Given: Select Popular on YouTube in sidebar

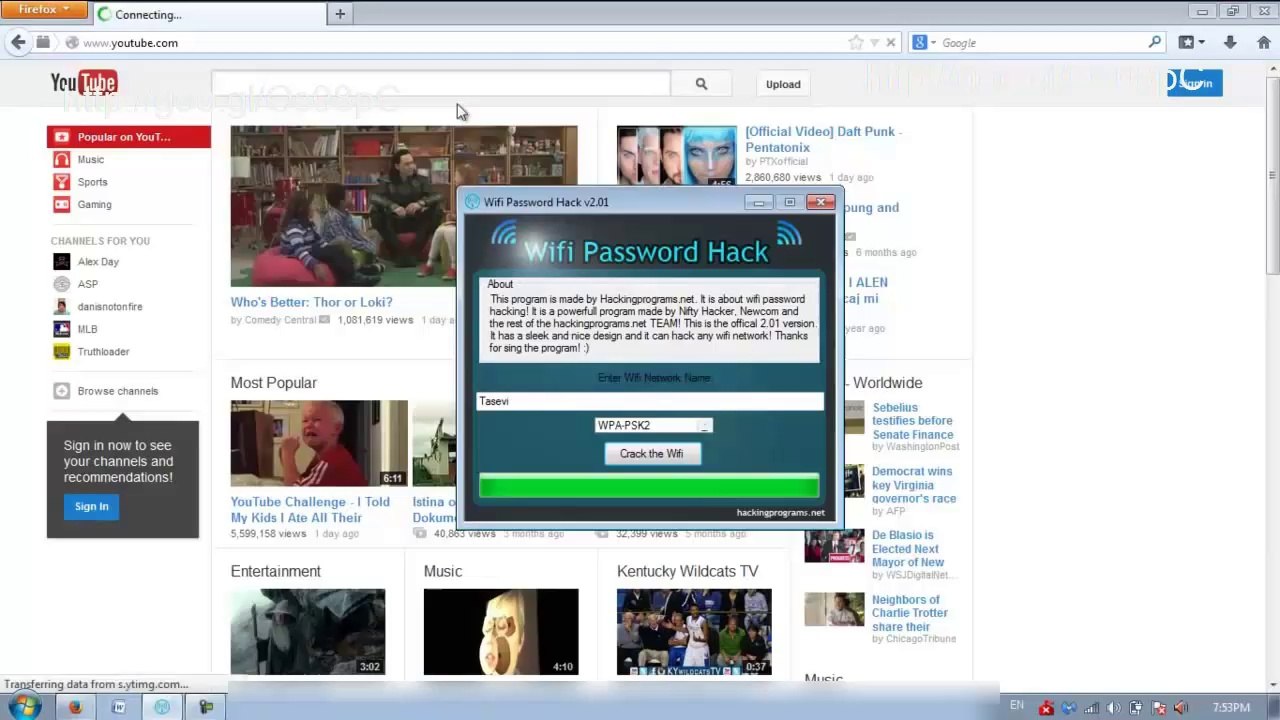Looking at the screenshot, I should pos(128,137).
